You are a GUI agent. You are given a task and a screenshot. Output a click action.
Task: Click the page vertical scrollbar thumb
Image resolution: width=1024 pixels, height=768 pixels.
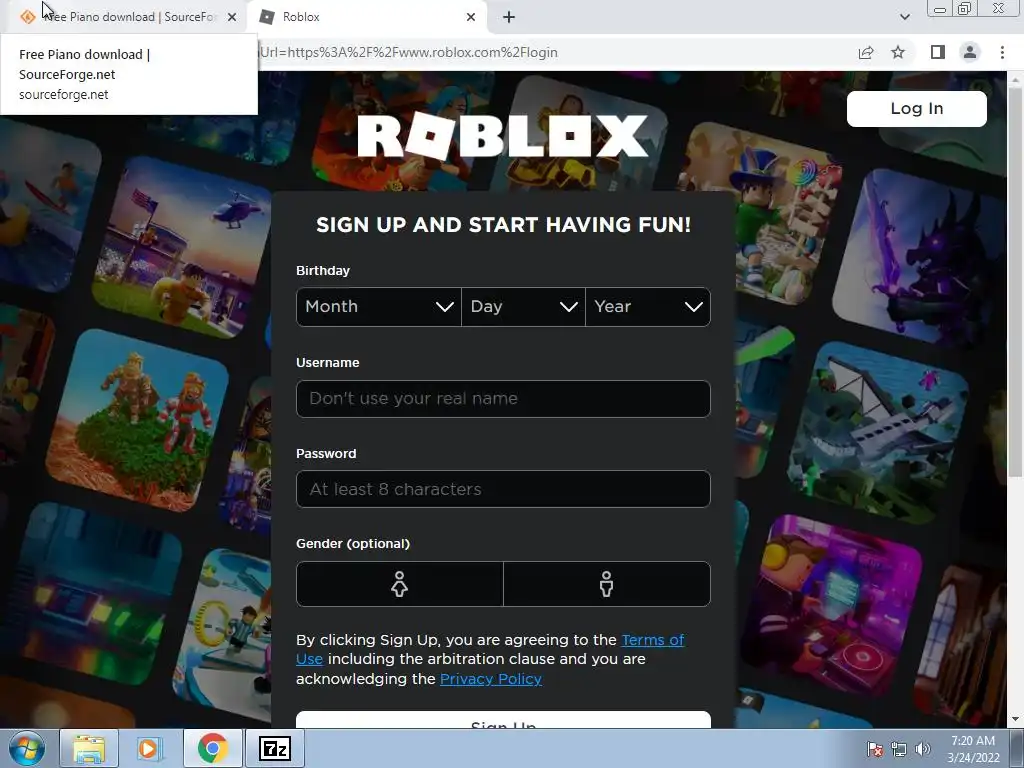click(1015, 281)
